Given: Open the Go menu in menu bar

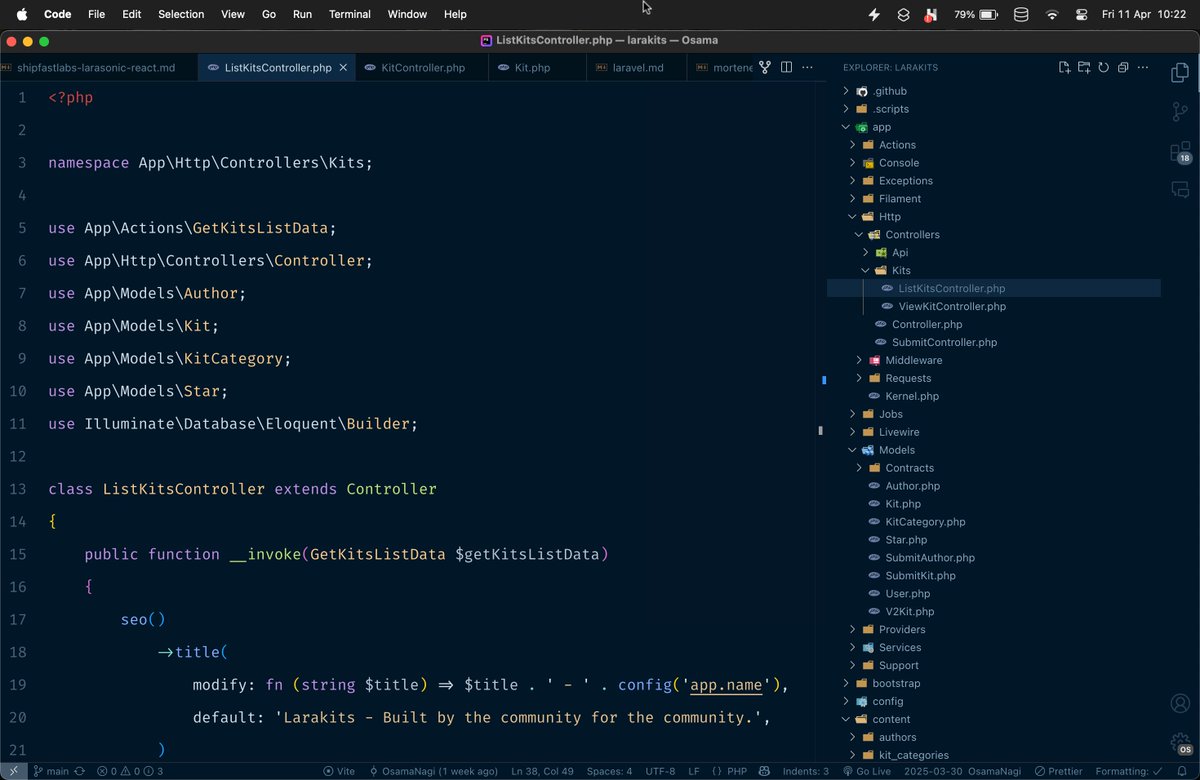Looking at the screenshot, I should click(x=269, y=14).
